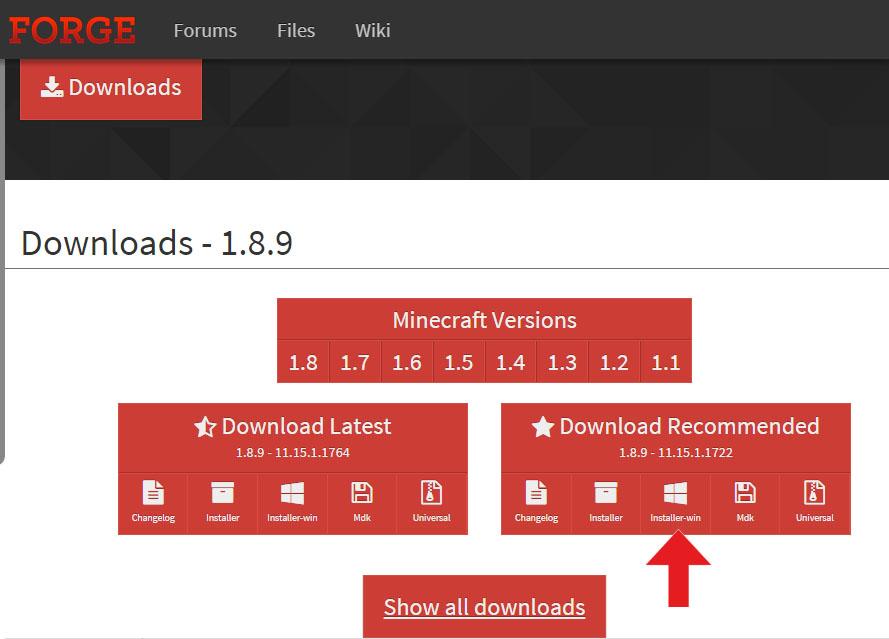Click Universal zip icon under Download Latest

(431, 501)
